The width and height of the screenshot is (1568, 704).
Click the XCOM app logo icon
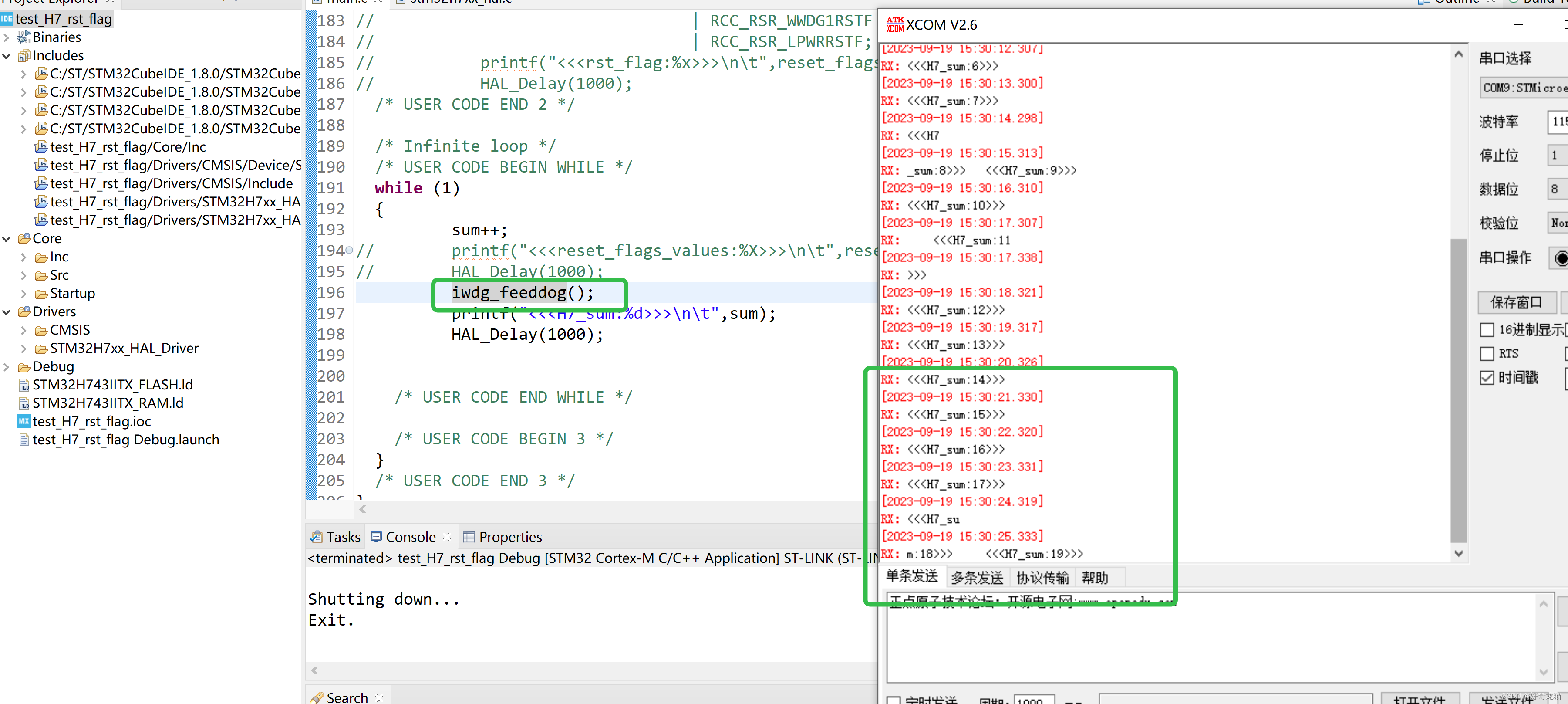pyautogui.click(x=894, y=25)
